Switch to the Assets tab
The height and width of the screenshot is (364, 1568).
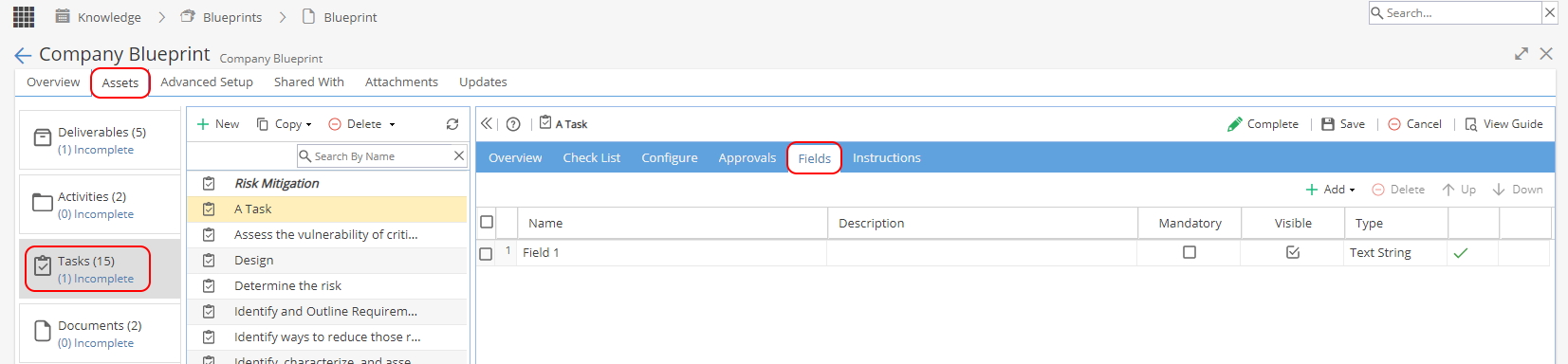click(120, 82)
